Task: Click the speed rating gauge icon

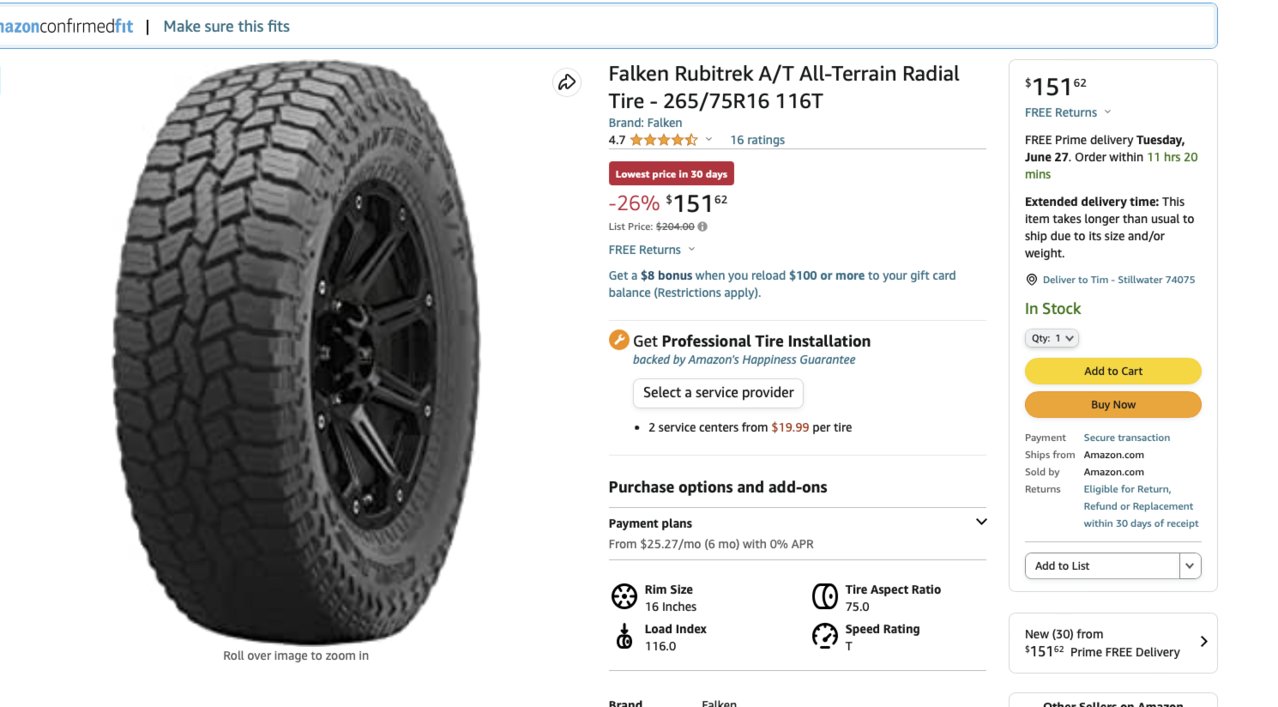Action: tap(825, 636)
